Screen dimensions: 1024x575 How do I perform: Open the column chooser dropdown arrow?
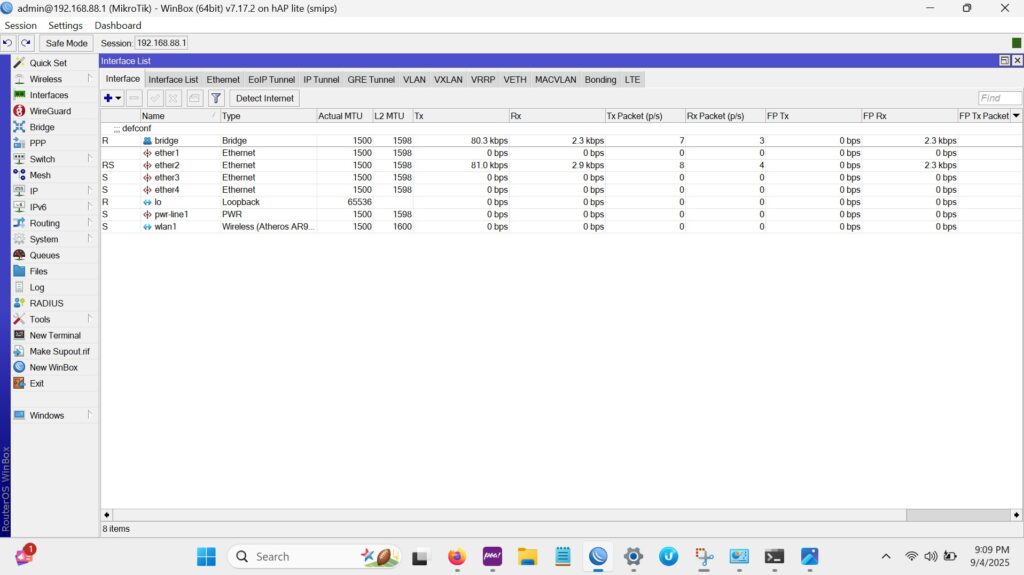pyautogui.click(x=1016, y=116)
